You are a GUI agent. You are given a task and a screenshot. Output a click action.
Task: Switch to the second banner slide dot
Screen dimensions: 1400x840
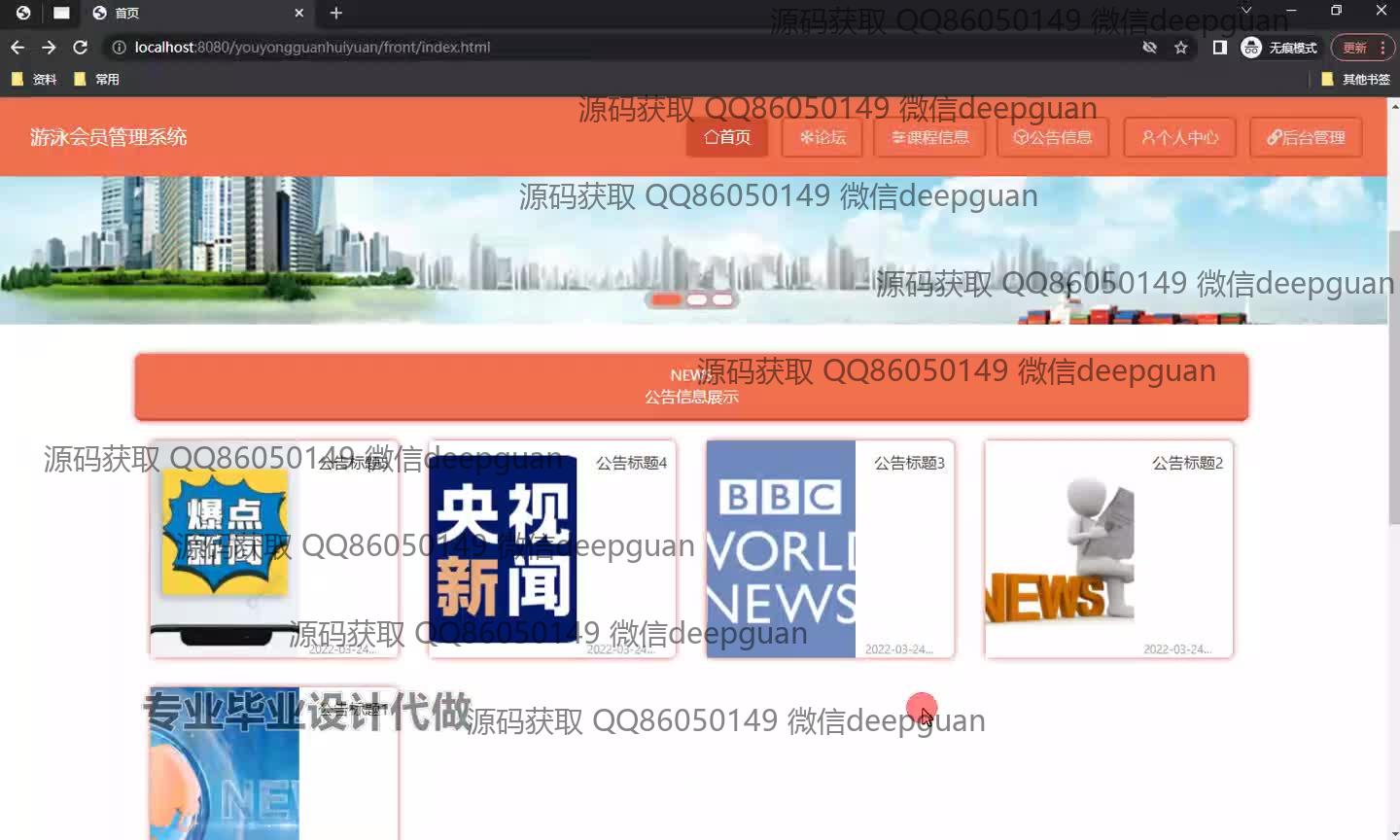coord(696,299)
